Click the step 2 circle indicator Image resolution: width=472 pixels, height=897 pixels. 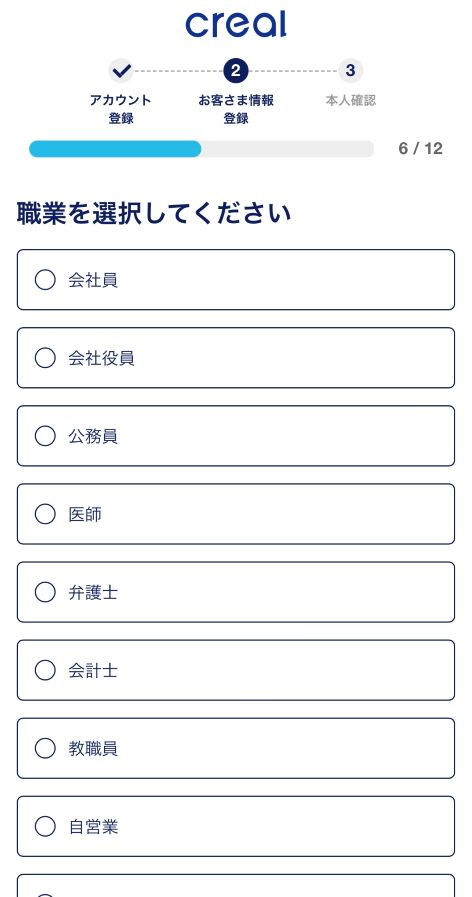tap(236, 71)
